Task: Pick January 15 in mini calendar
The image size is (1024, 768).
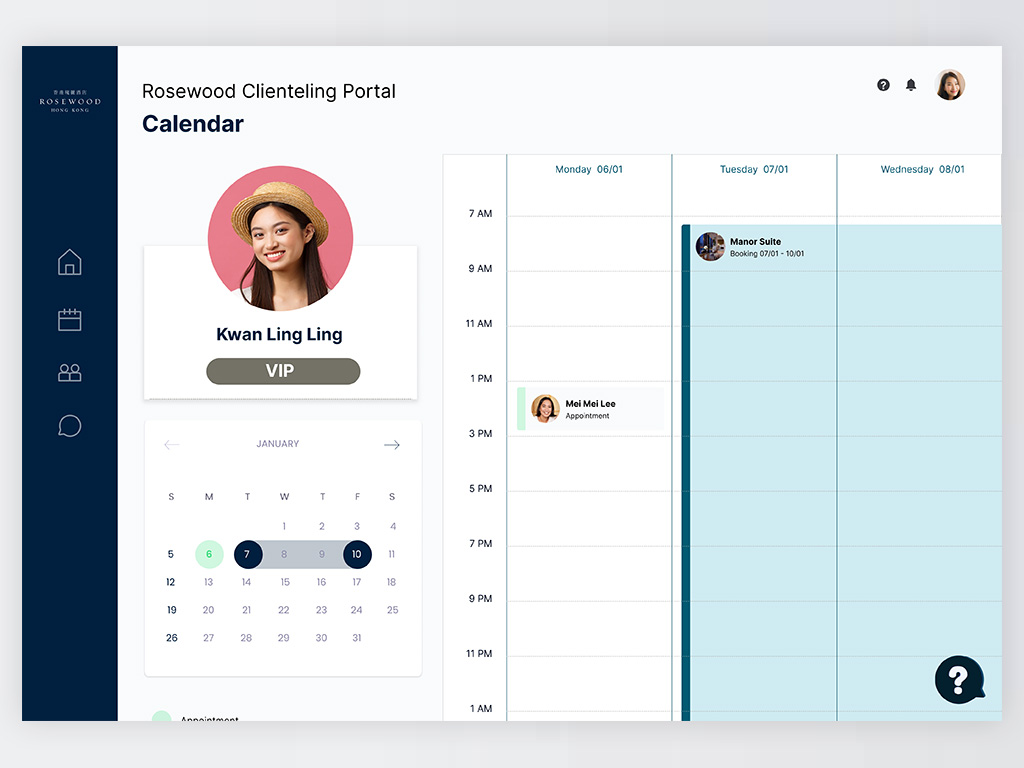Action: coord(285,582)
